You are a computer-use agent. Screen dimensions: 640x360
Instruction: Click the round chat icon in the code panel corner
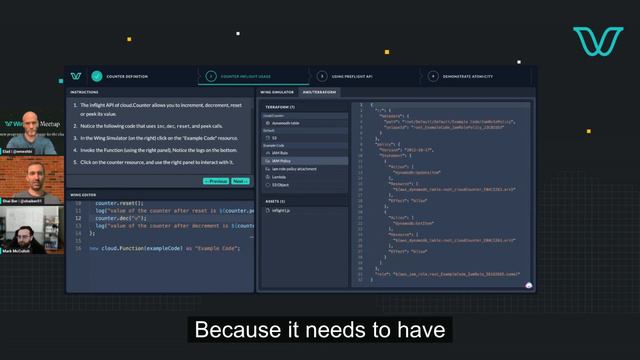(529, 285)
